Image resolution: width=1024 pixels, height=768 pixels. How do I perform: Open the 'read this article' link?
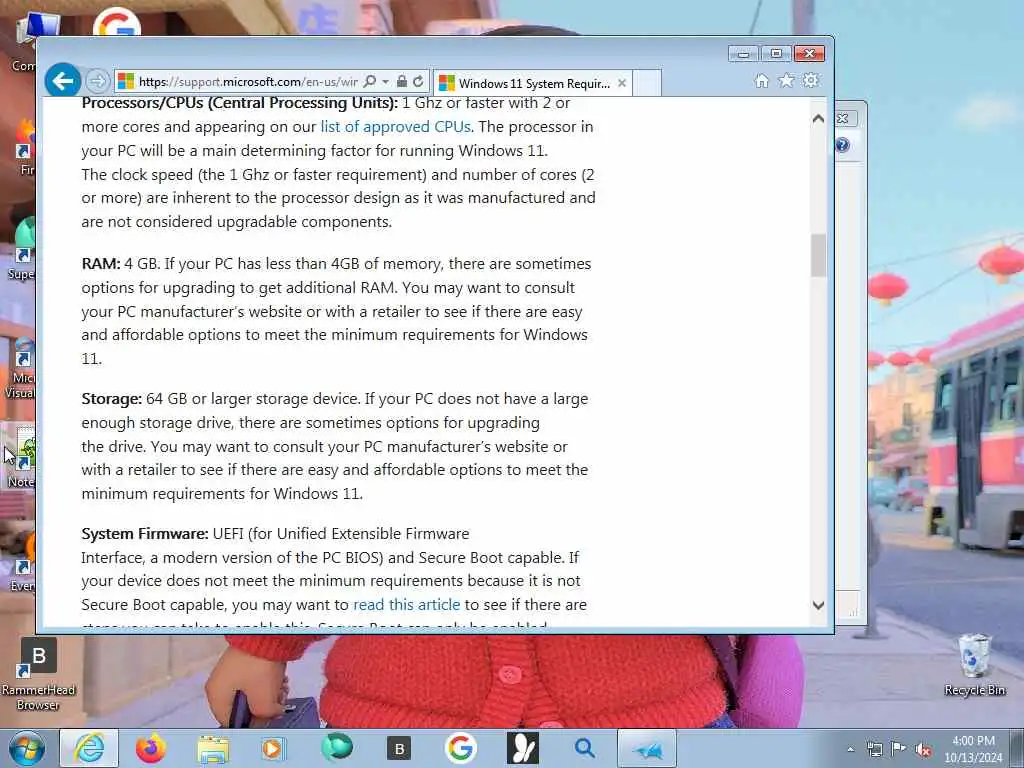coord(406,605)
